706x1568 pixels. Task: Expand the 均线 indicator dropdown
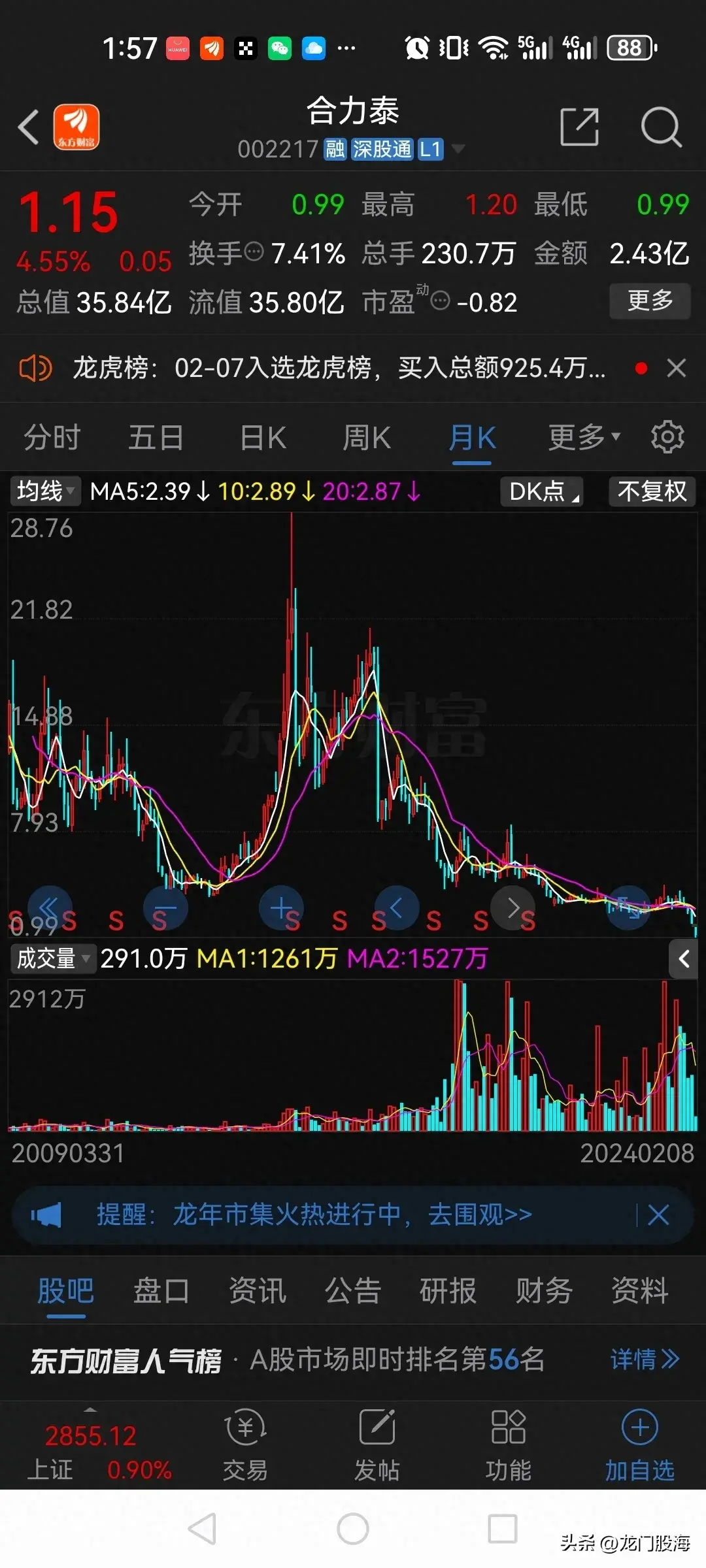click(x=45, y=491)
